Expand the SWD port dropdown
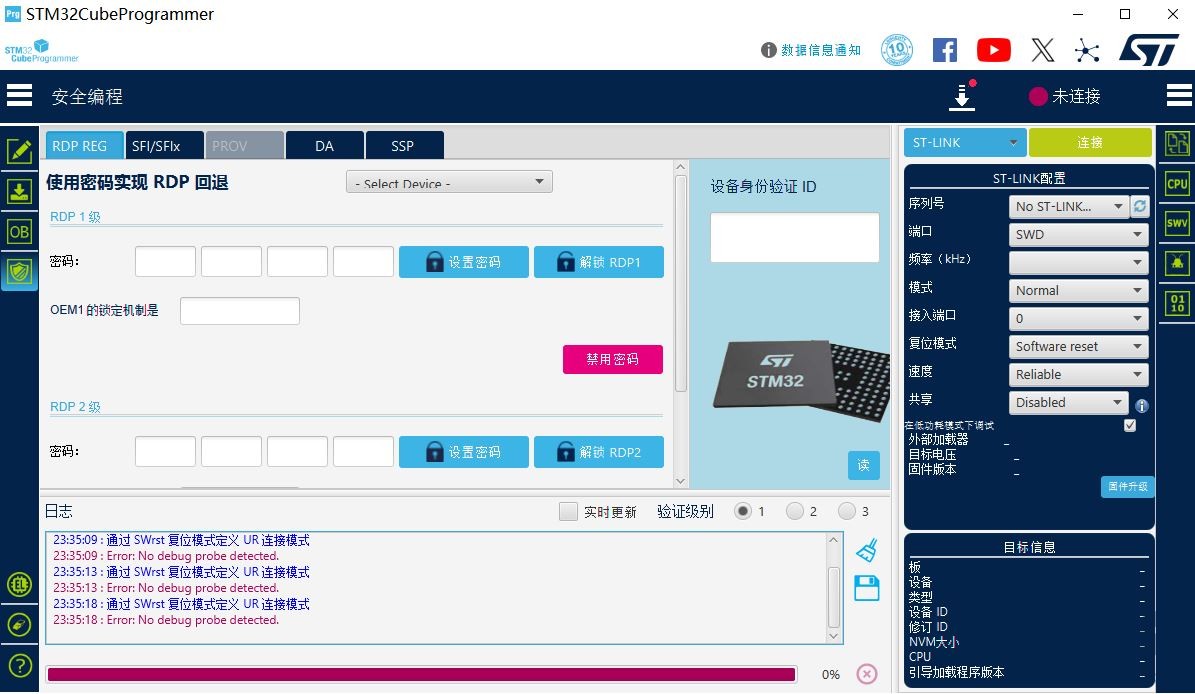Screen dimensions: 1195x694 click(1078, 235)
